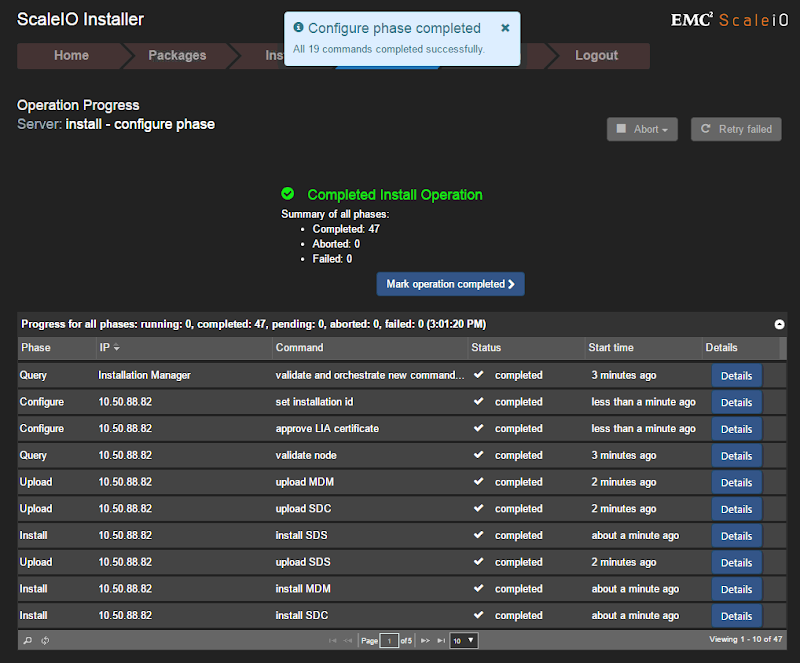Click the table search magnifier icon
Image resolution: width=800 pixels, height=663 pixels.
(x=28, y=640)
